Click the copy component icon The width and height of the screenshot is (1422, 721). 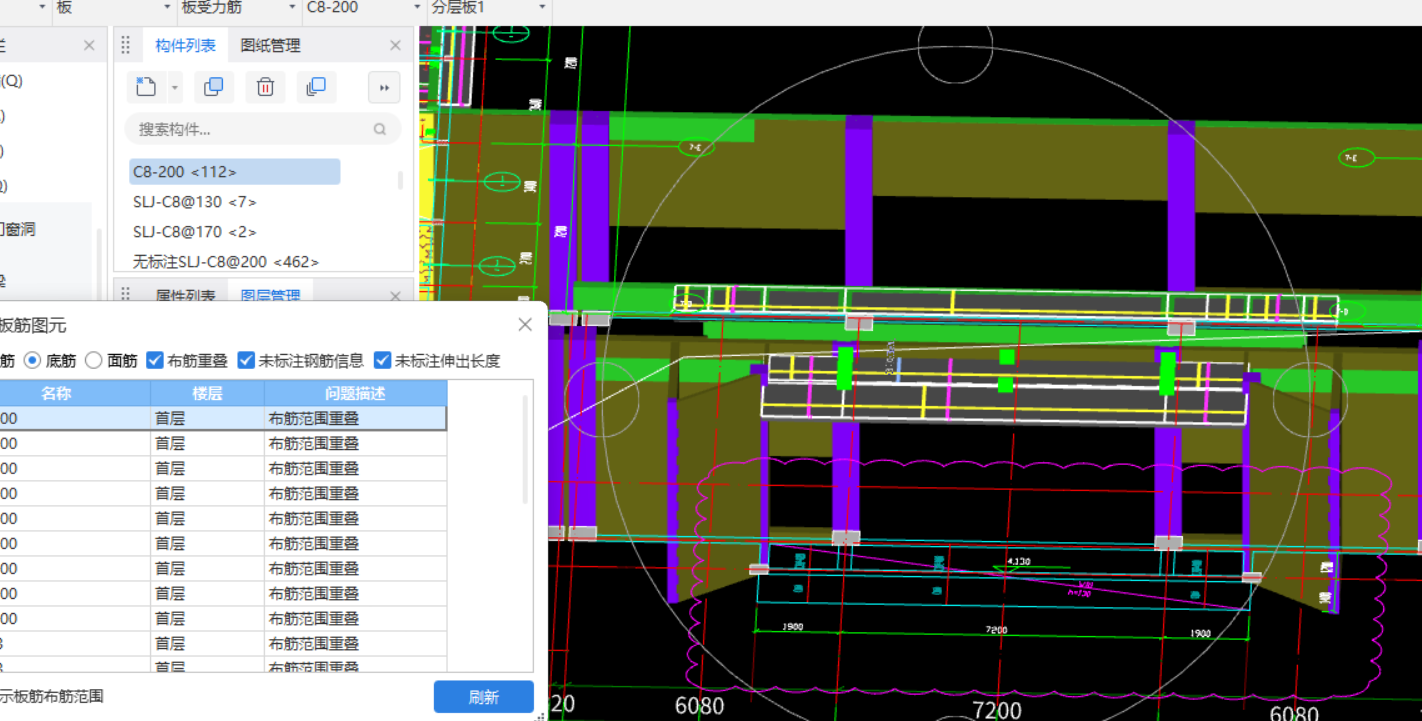(x=213, y=87)
